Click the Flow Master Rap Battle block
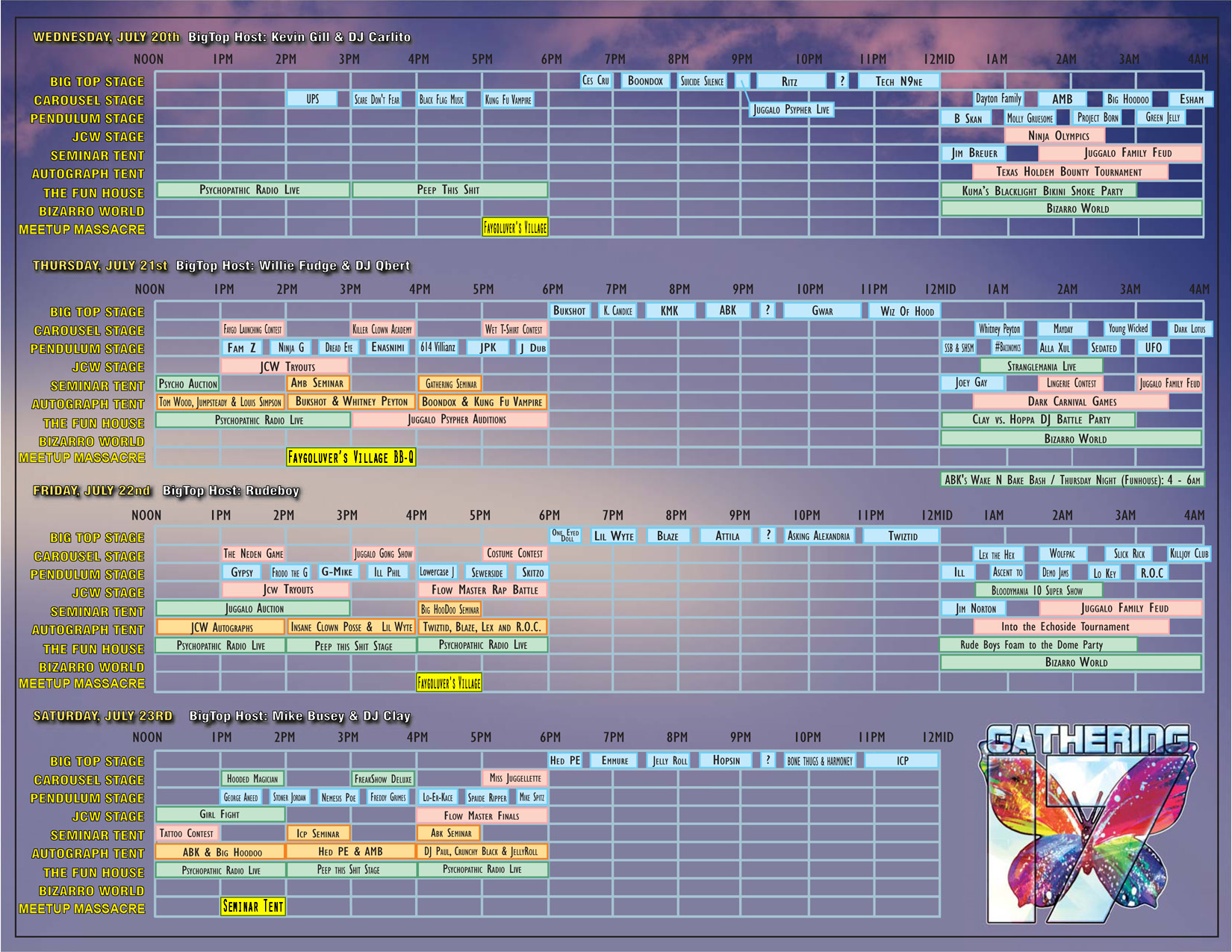This screenshot has width=1232, height=952. coord(482,590)
